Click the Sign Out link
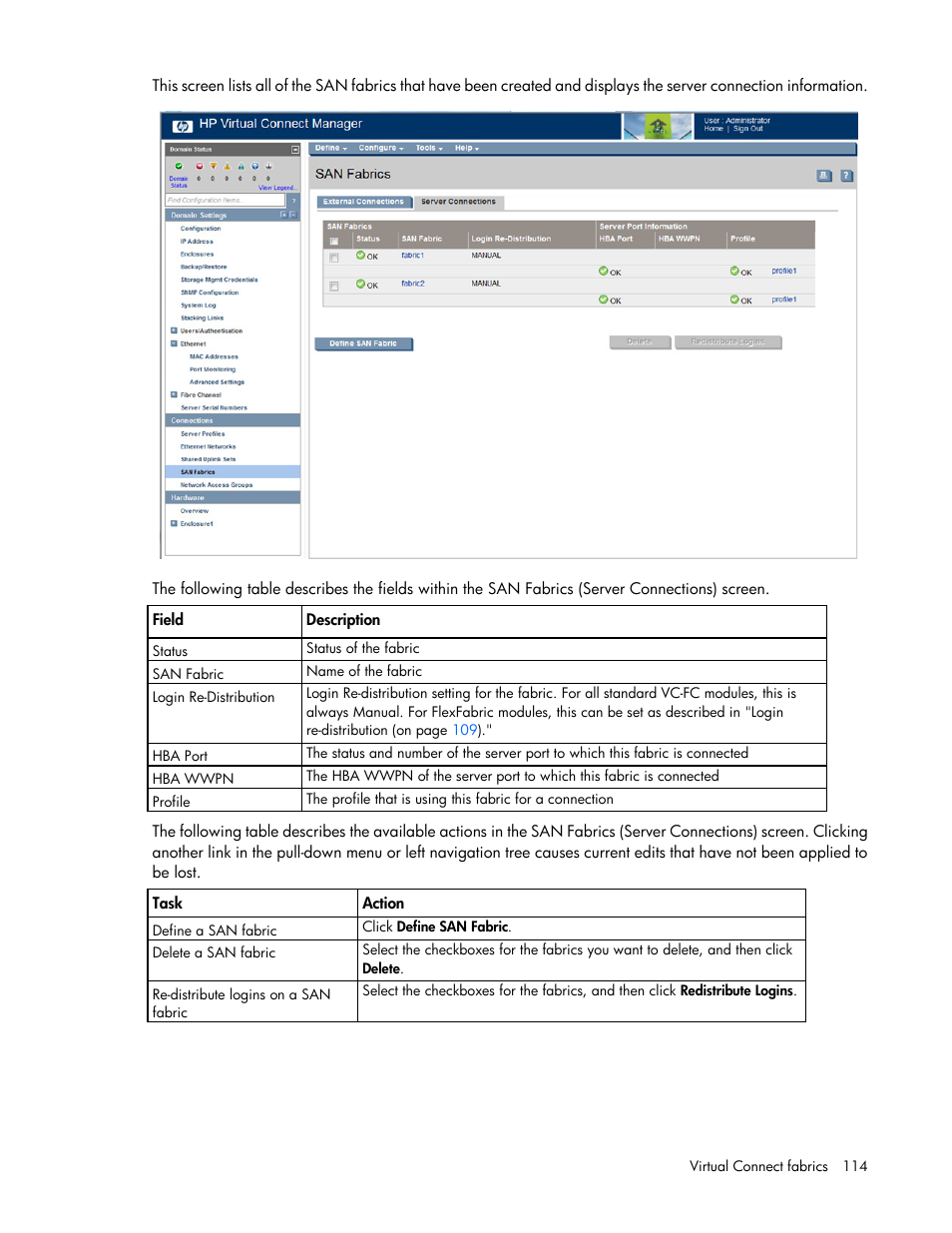 tap(747, 129)
